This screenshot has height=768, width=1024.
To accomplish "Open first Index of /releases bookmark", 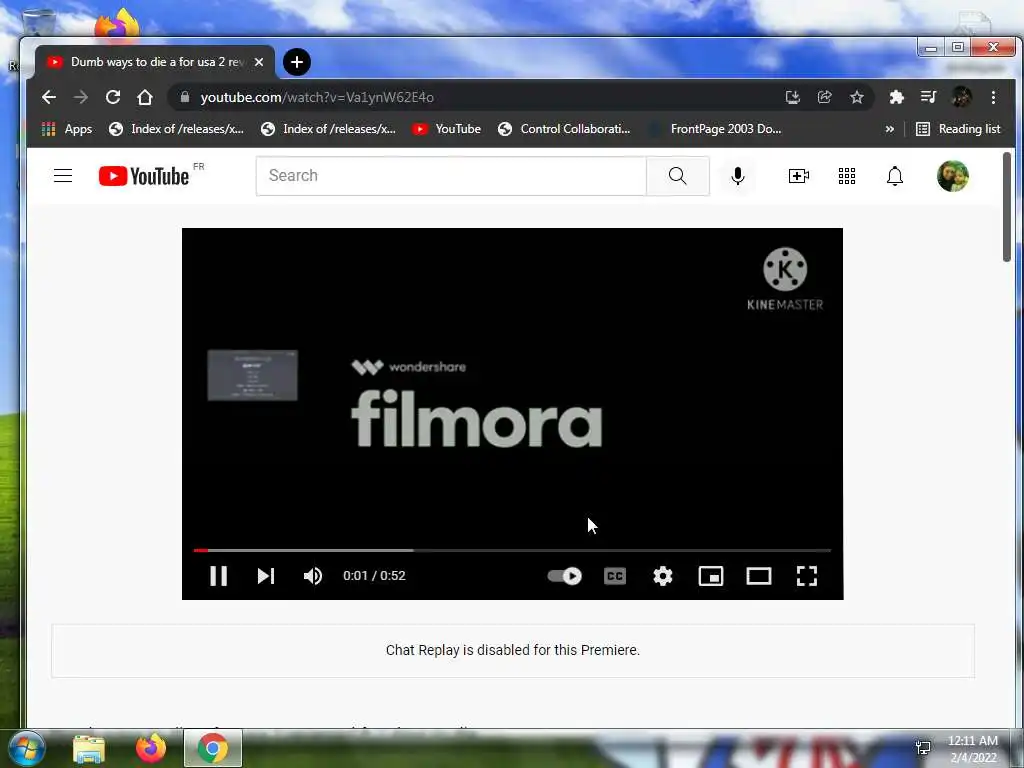I will point(176,129).
